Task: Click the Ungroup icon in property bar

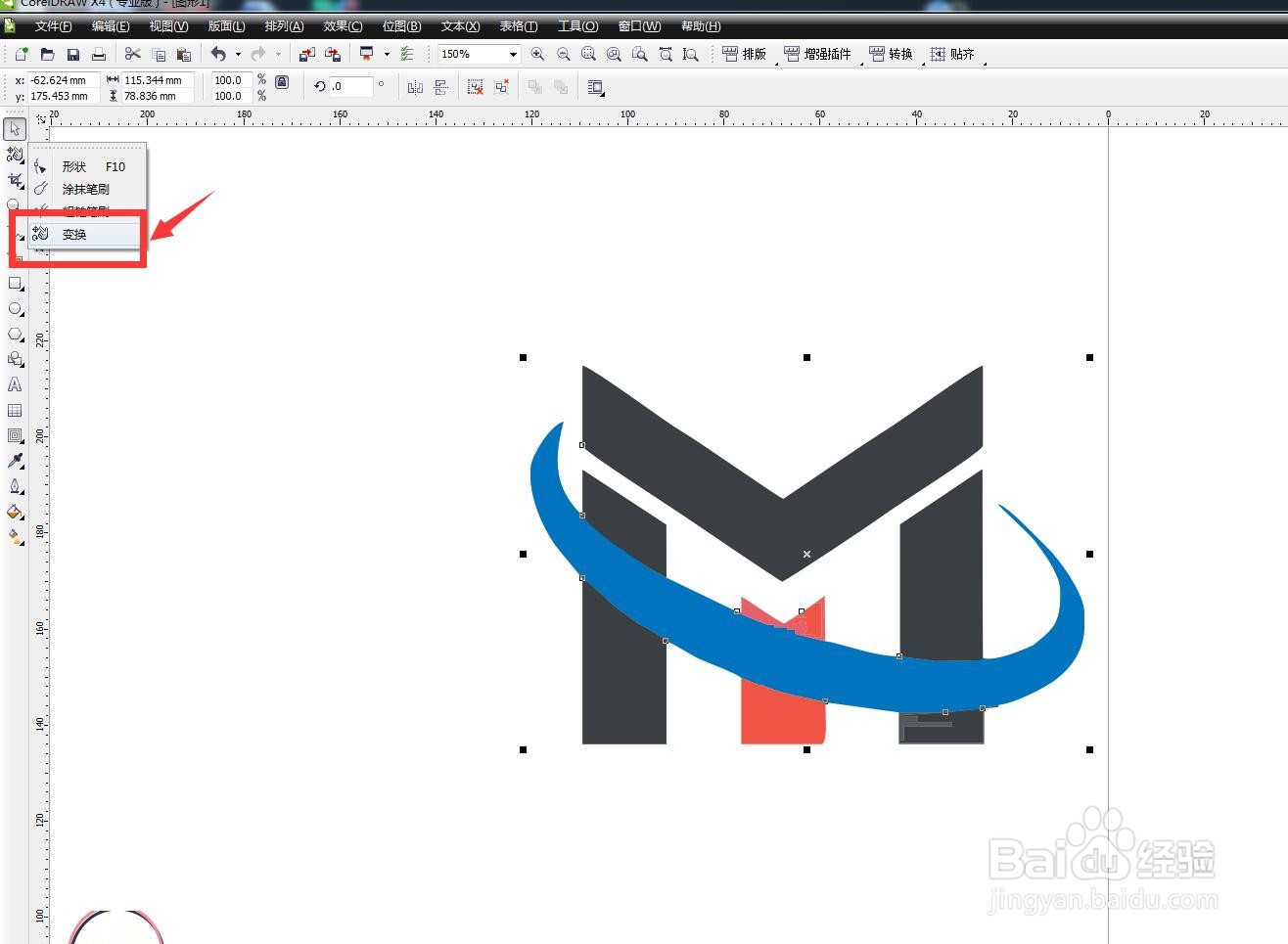Action: [476, 87]
